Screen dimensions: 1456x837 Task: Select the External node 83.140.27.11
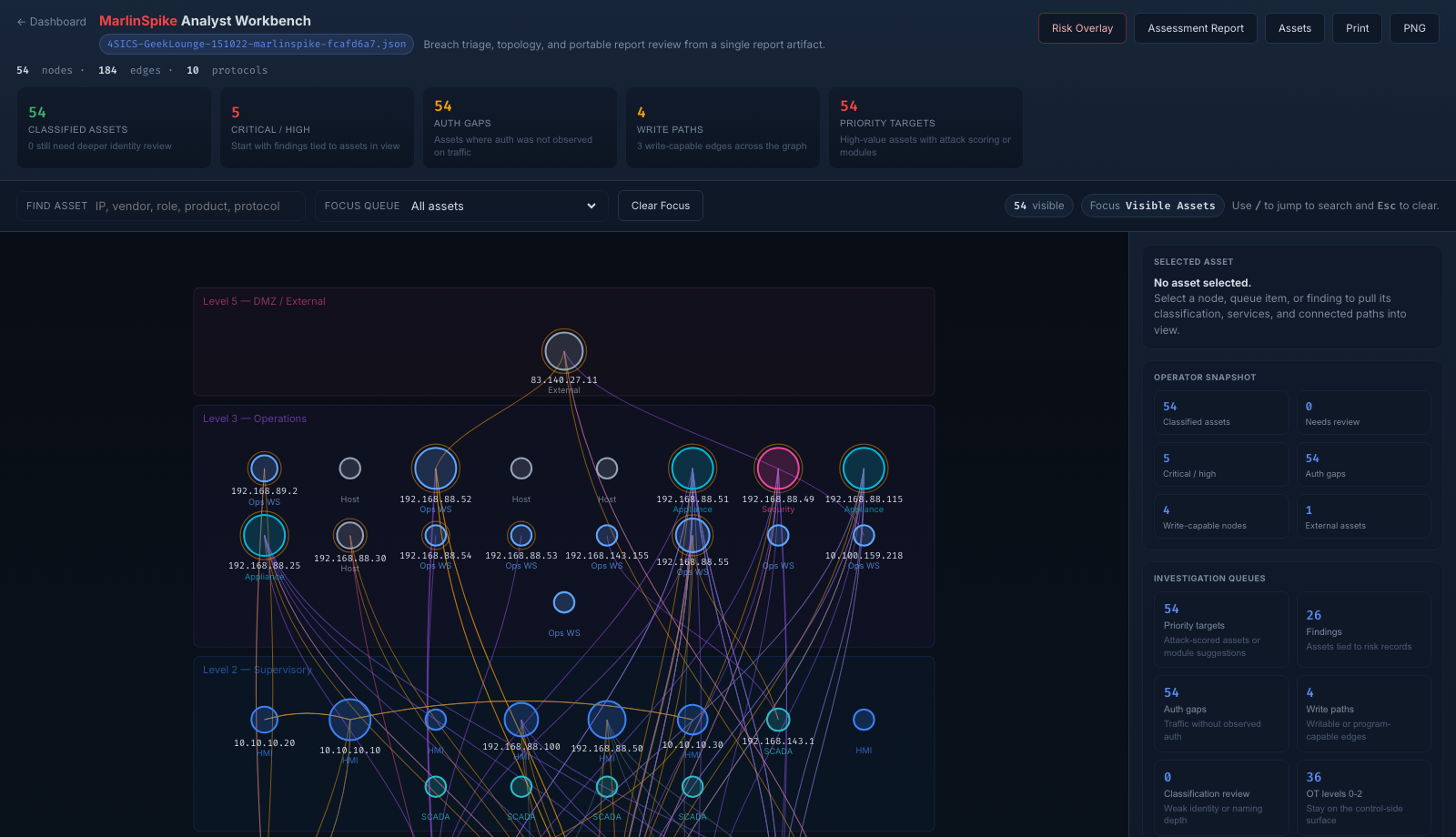click(563, 350)
